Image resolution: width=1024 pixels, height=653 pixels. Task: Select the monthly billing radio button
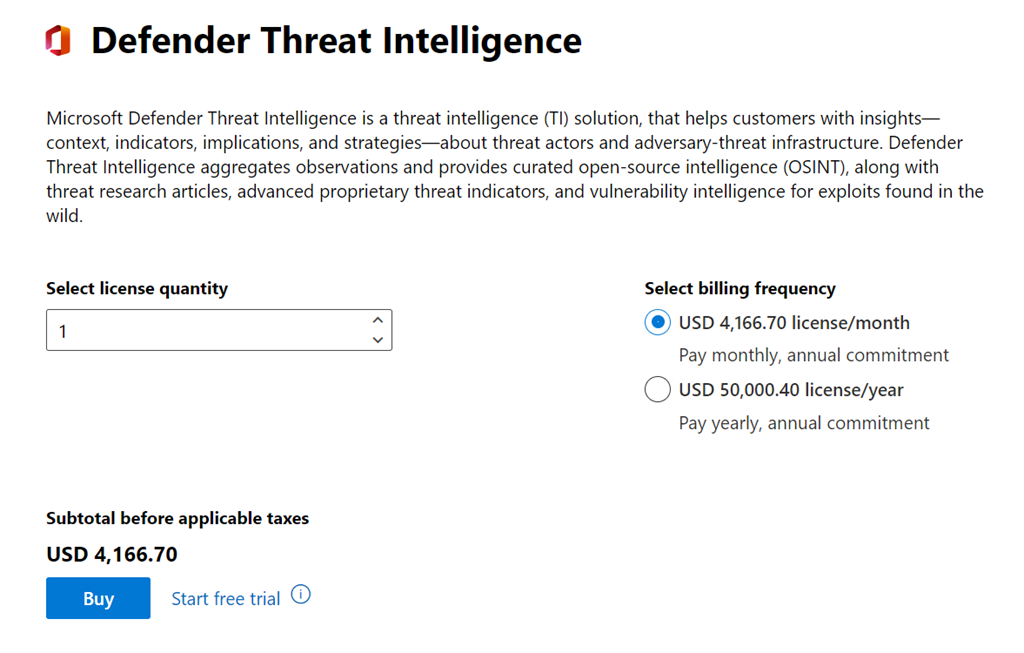[x=657, y=323]
